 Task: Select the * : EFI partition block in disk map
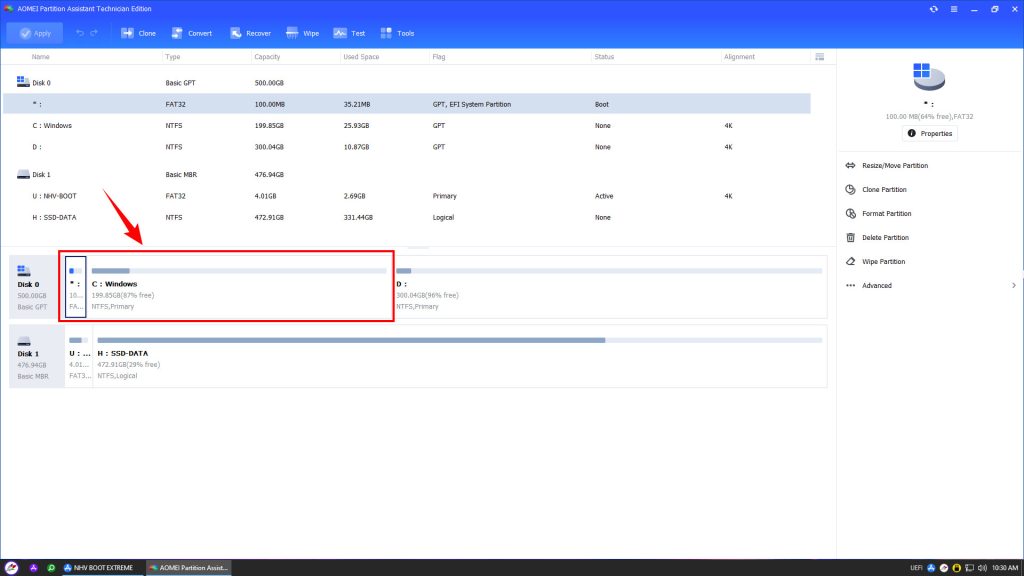[x=76, y=287]
